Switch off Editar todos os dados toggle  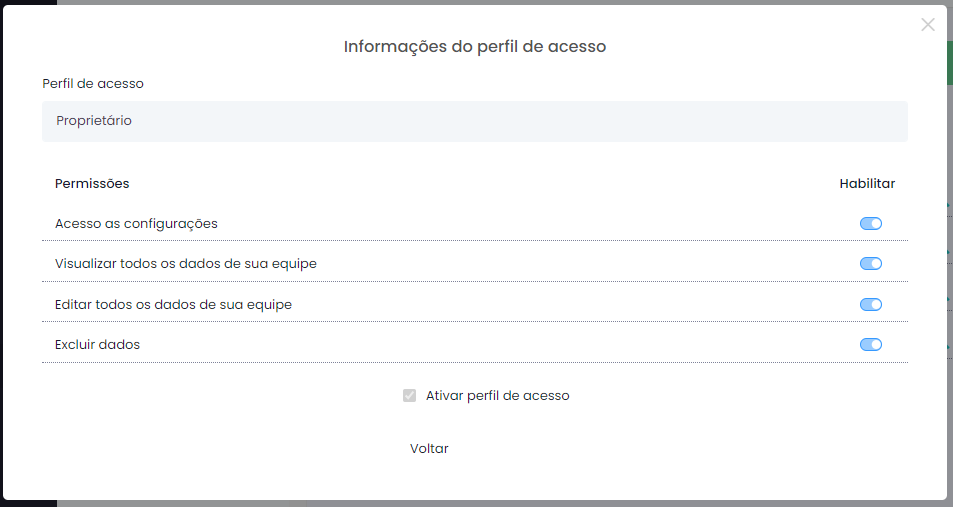pyautogui.click(x=870, y=305)
